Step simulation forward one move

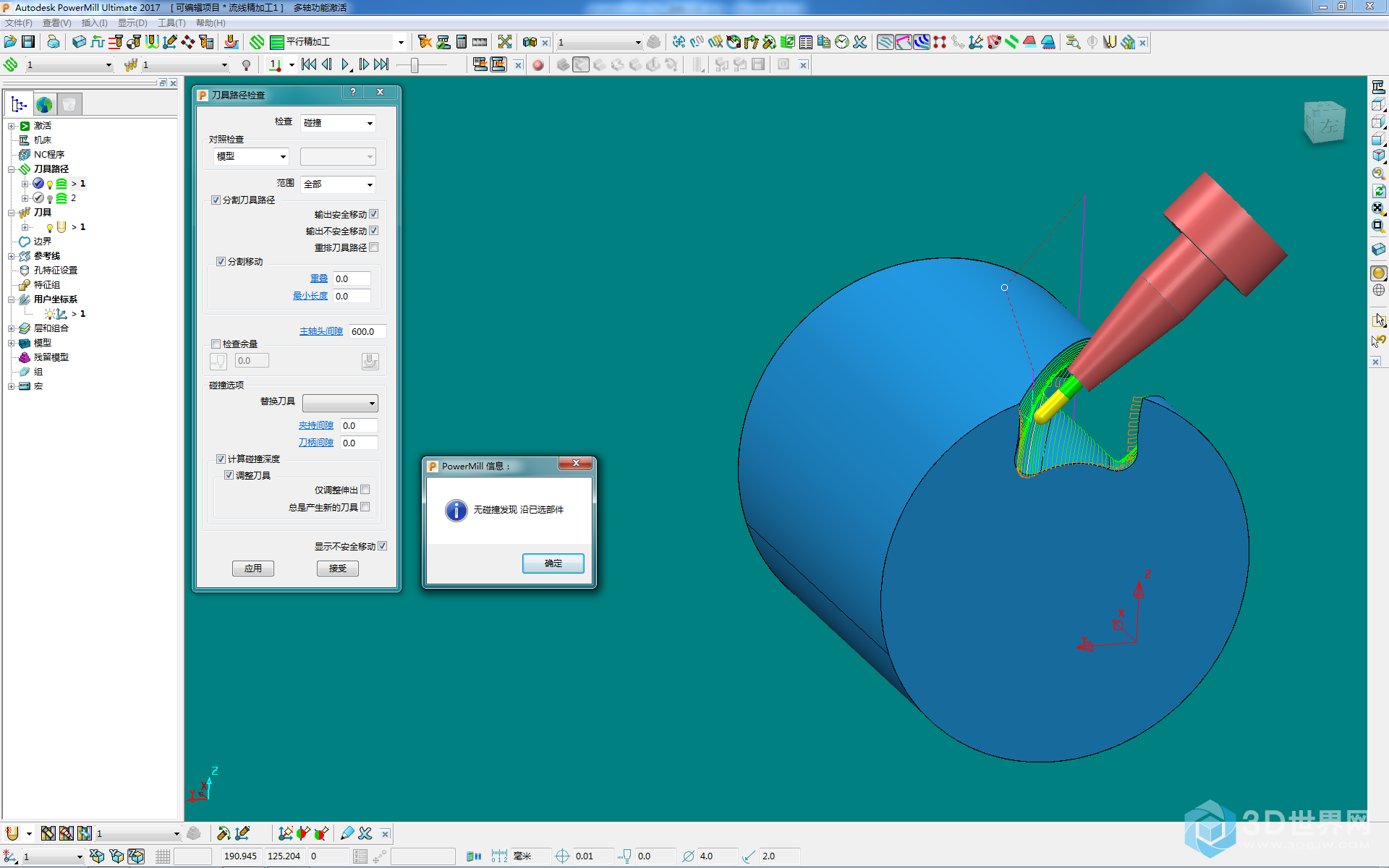pyautogui.click(x=364, y=65)
